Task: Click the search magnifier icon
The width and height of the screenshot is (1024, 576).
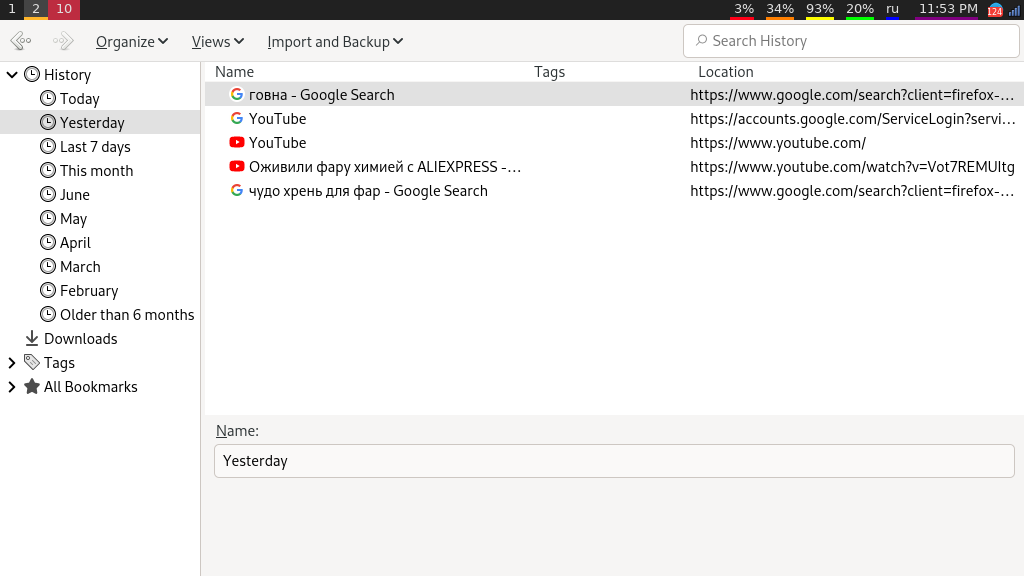Action: click(701, 40)
